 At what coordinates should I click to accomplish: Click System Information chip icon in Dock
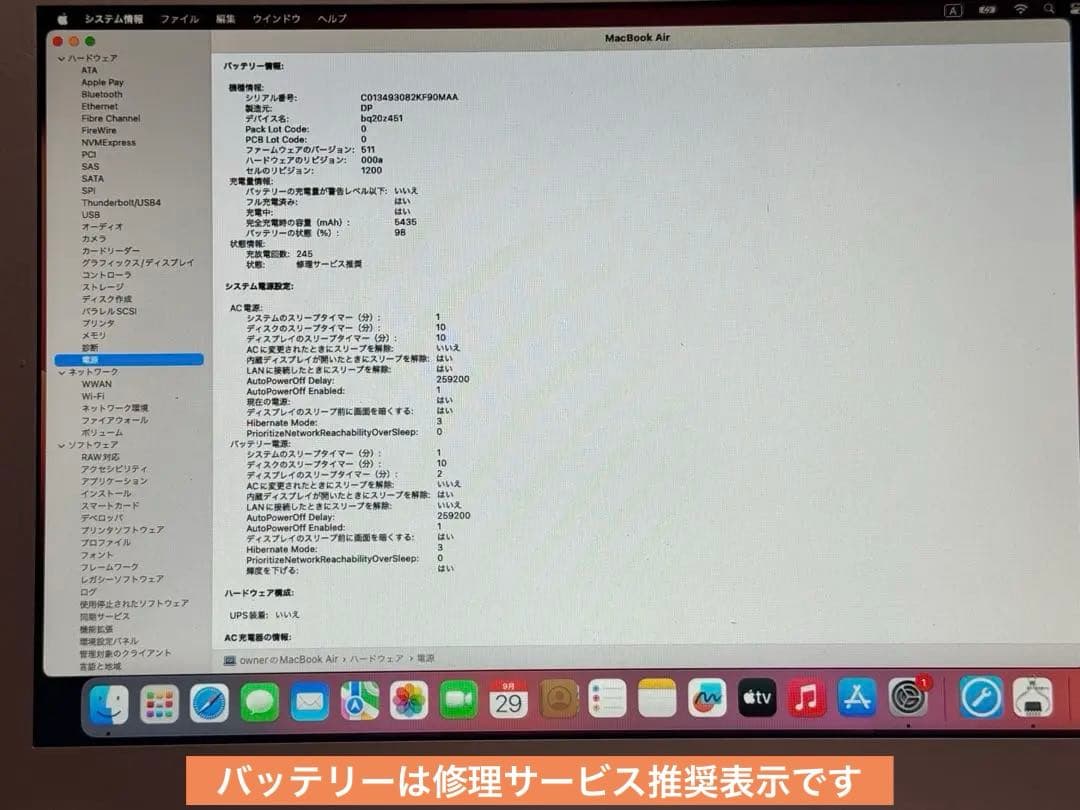(x=1032, y=697)
